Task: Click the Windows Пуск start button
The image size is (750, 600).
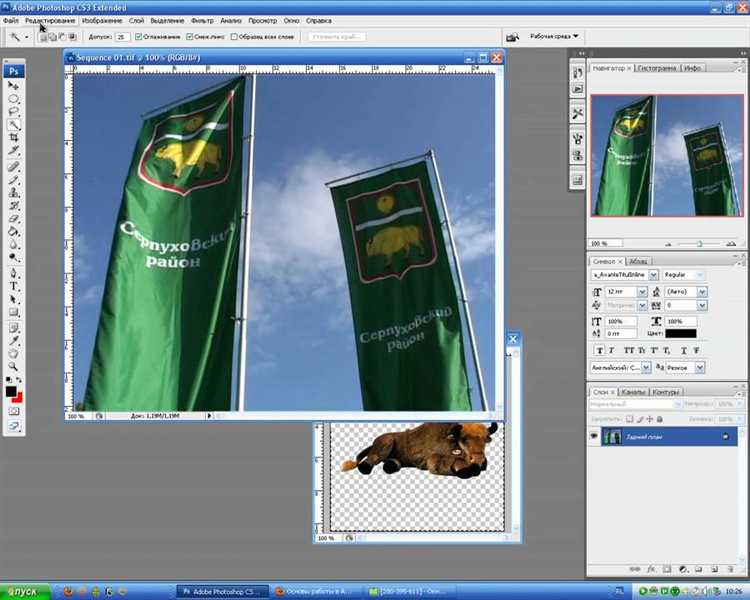Action: [x=22, y=592]
